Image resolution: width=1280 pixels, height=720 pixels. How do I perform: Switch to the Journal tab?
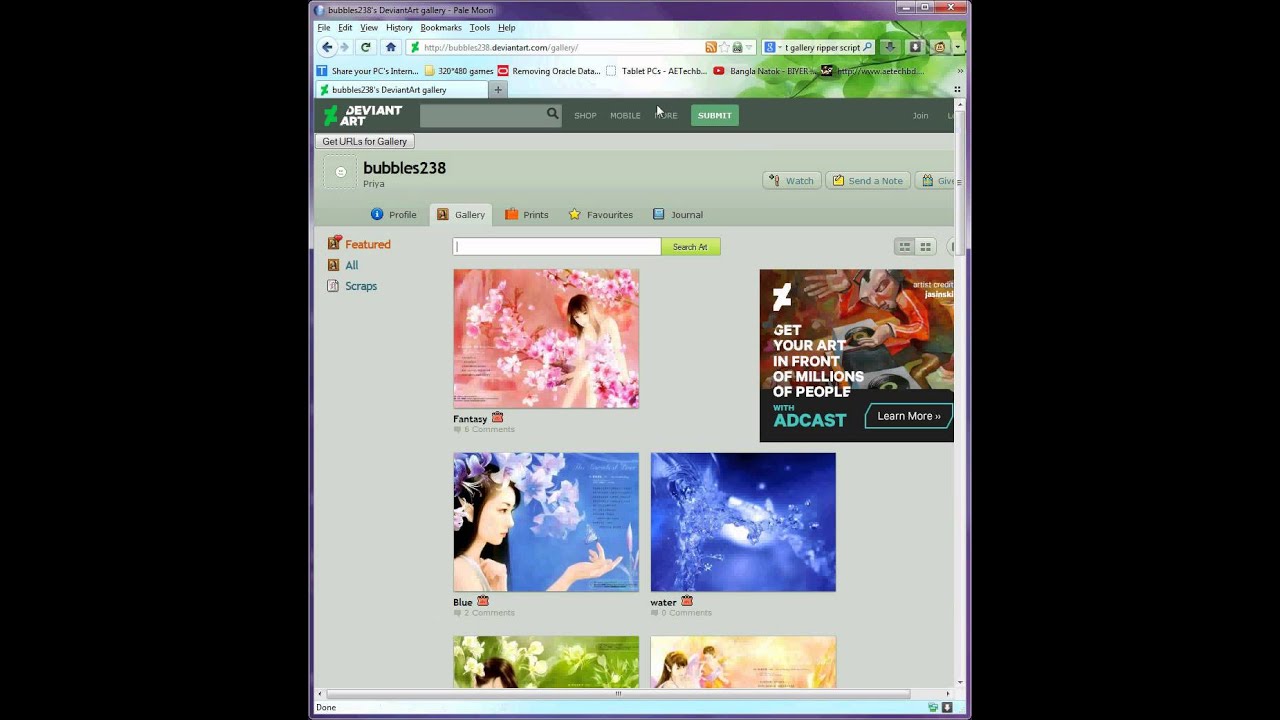click(678, 215)
